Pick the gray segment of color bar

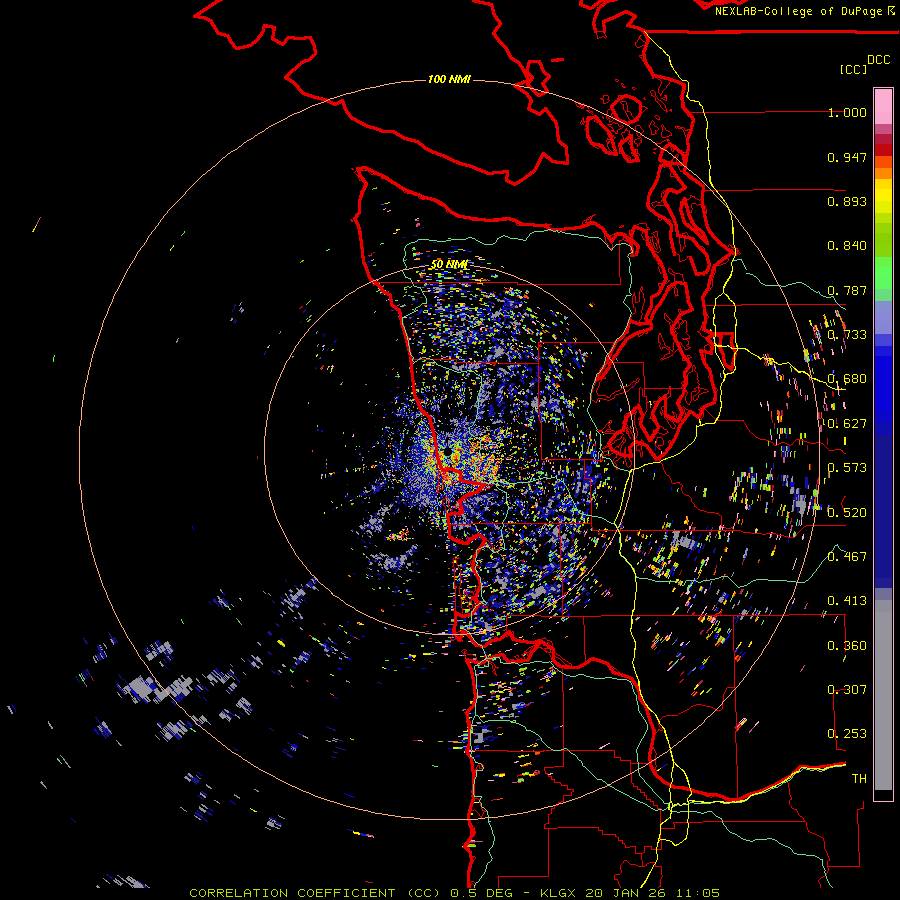click(x=883, y=695)
